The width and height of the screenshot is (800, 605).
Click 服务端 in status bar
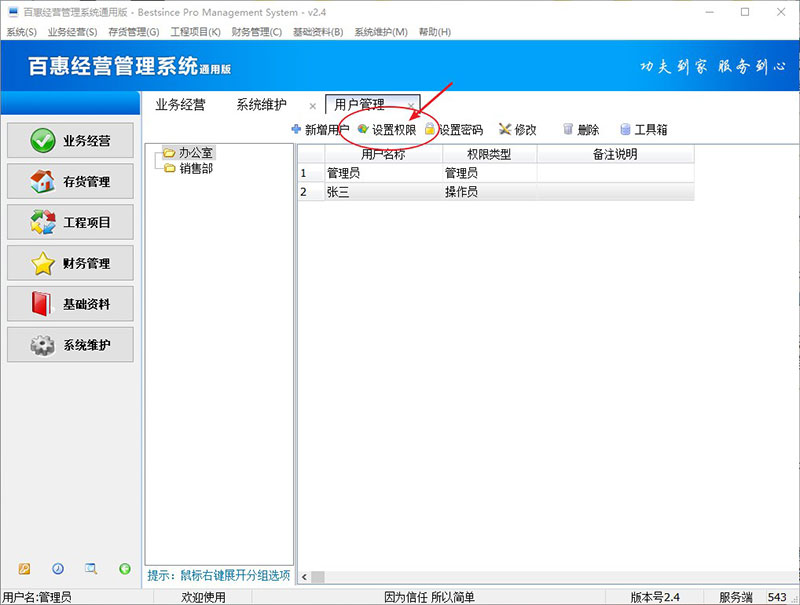click(736, 597)
